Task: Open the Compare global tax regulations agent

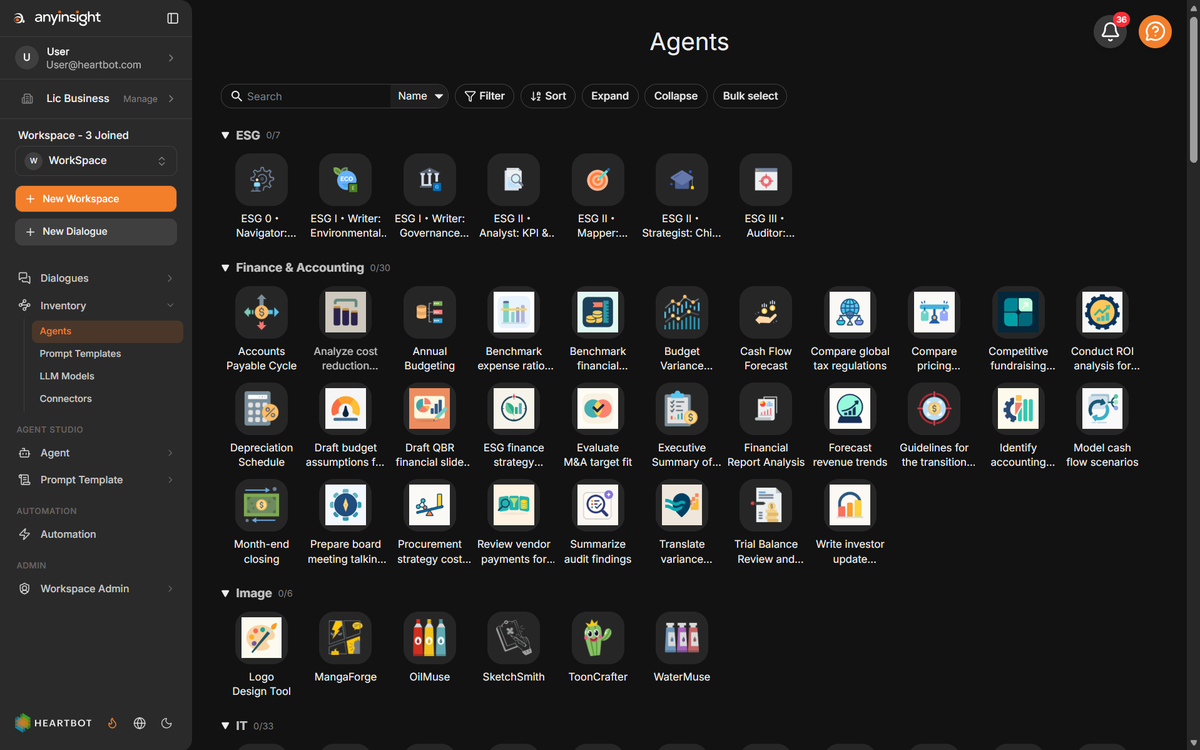Action: [850, 313]
